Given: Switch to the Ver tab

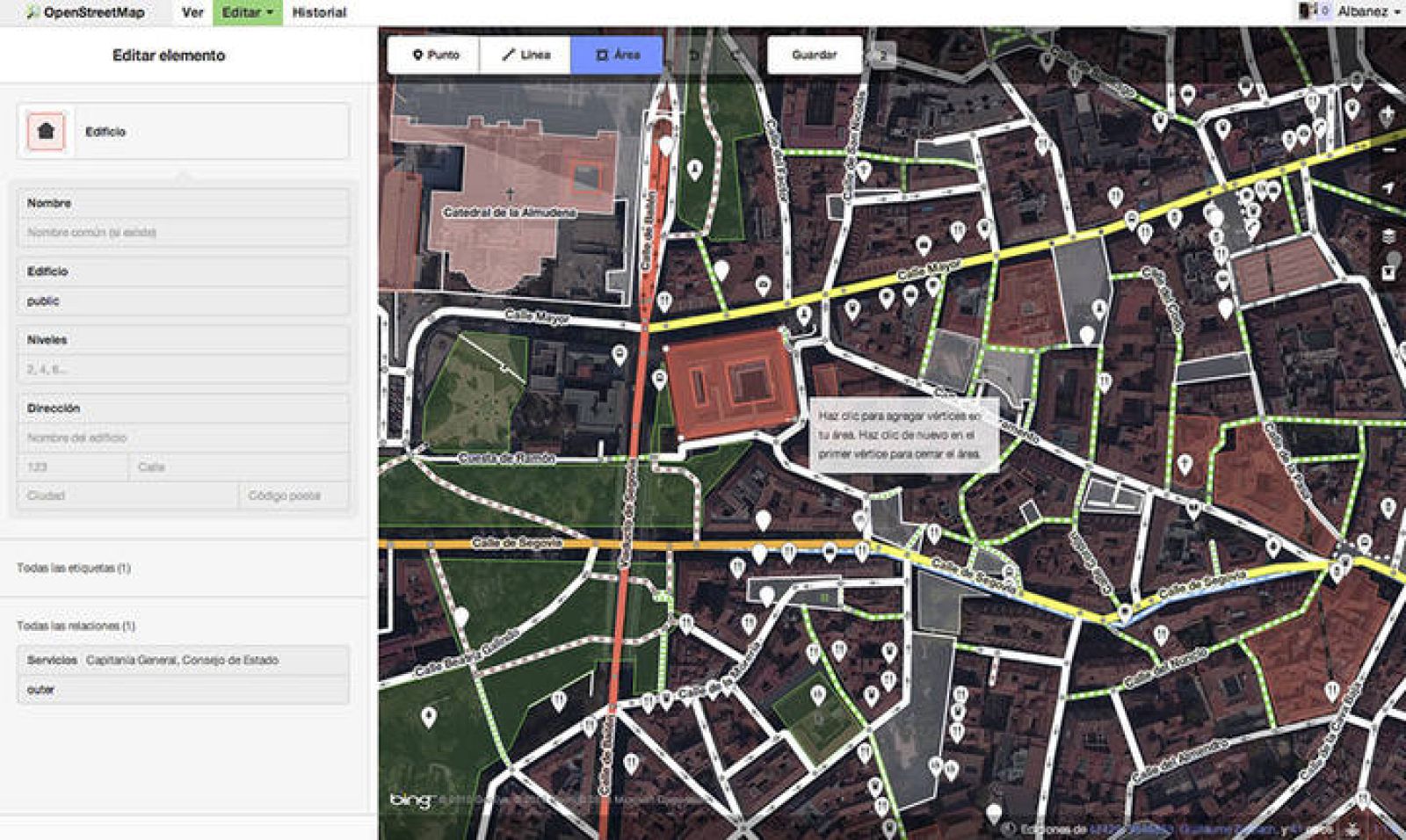Looking at the screenshot, I should pos(191,12).
